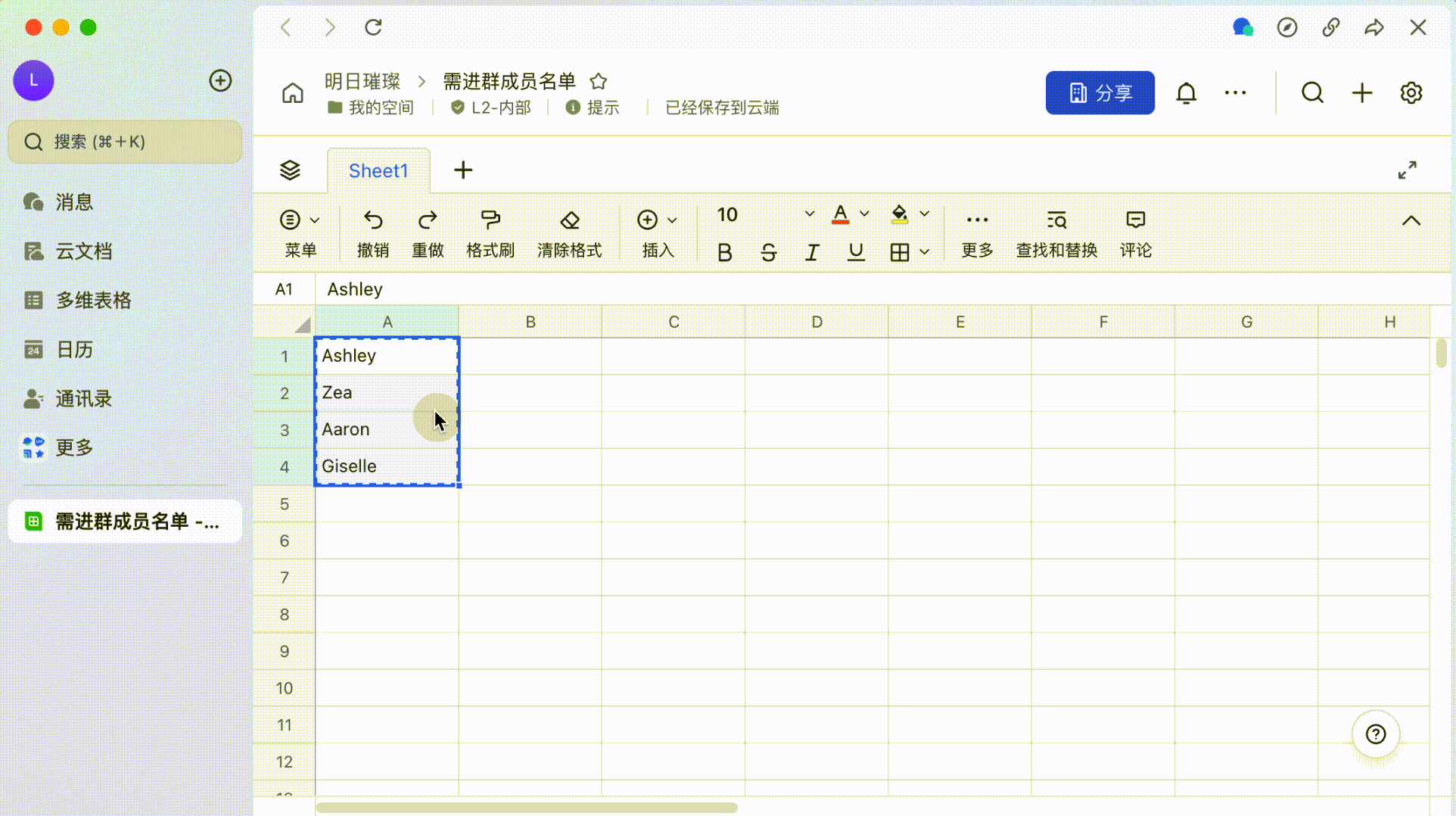The height and width of the screenshot is (816, 1456).
Task: Navigate forward with the right arrow
Action: pyautogui.click(x=329, y=28)
